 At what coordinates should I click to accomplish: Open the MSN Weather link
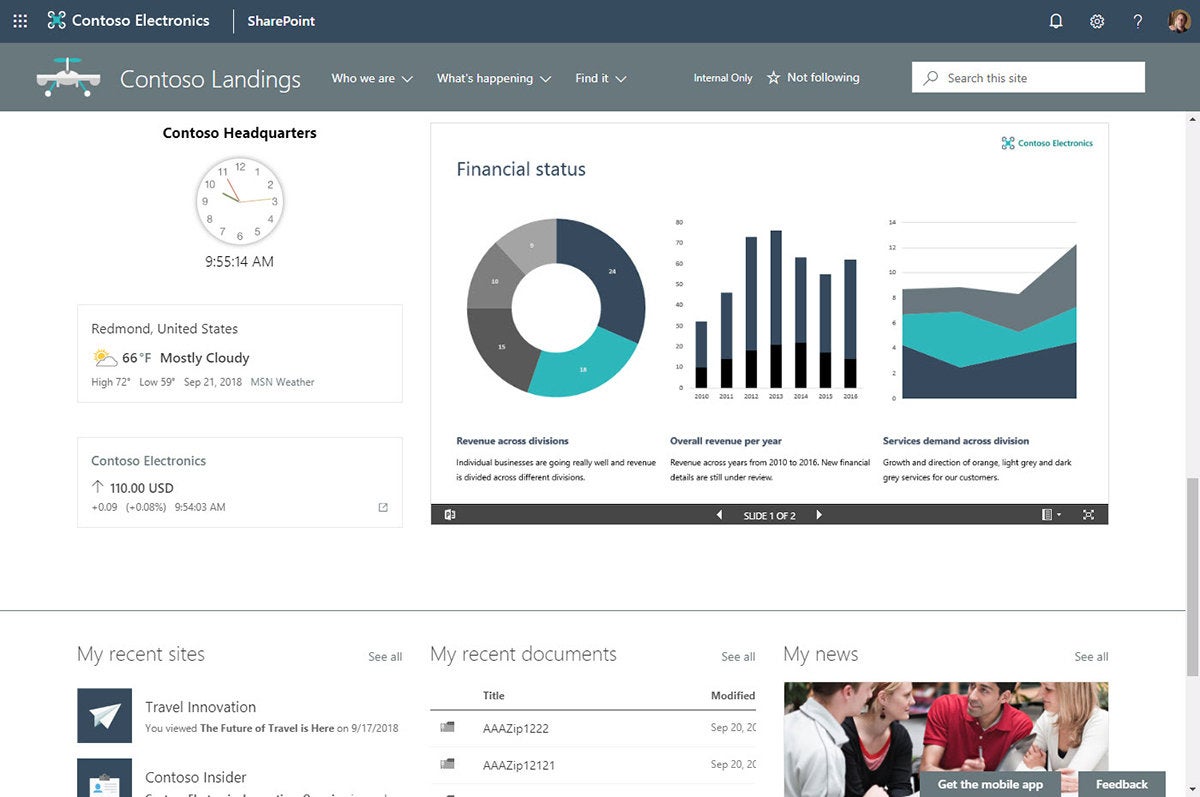282,382
